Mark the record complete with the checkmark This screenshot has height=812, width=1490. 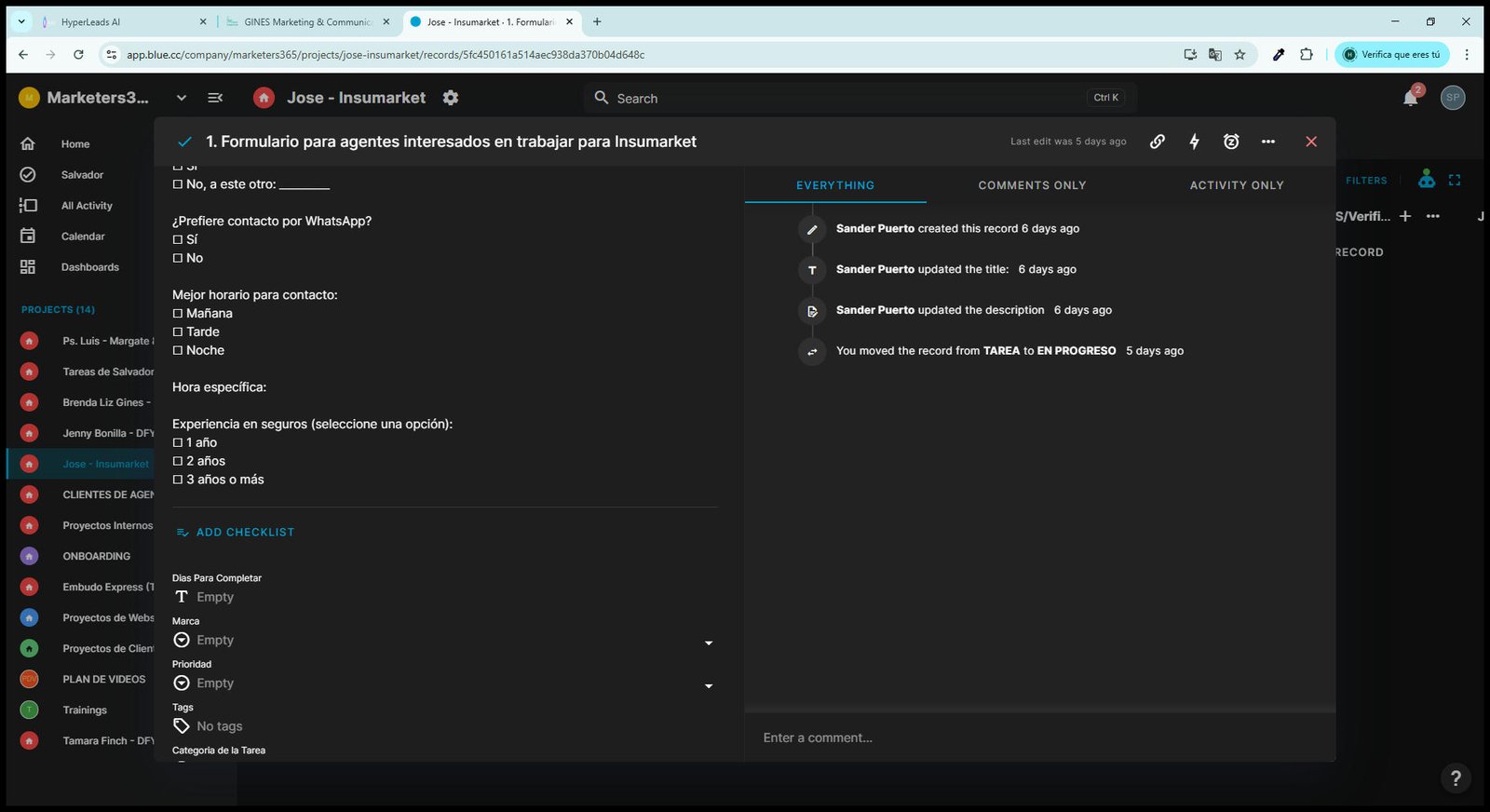click(x=184, y=142)
